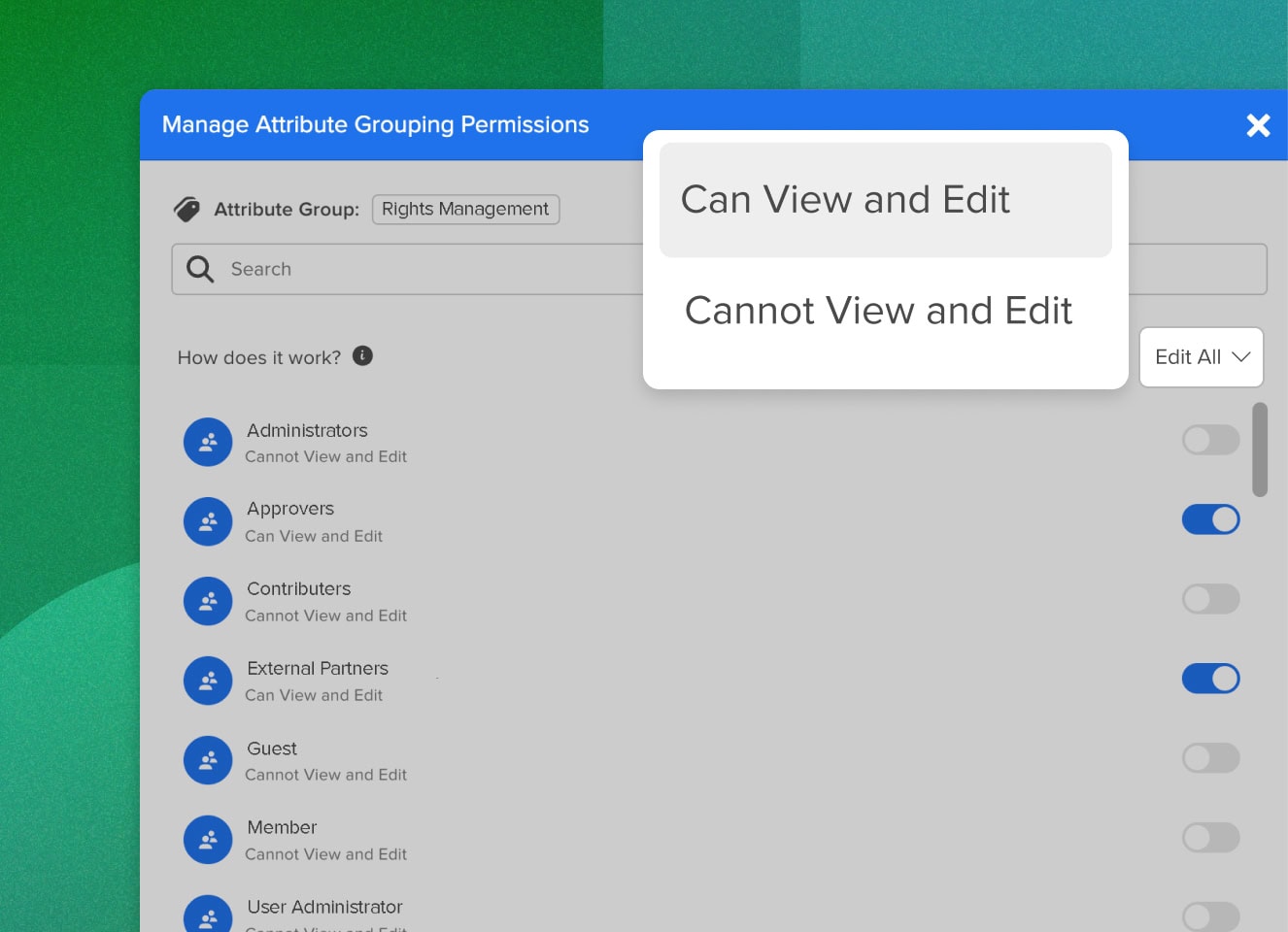The height and width of the screenshot is (932, 1288).
Task: Click the User Administrator group entry
Action: [x=324, y=907]
